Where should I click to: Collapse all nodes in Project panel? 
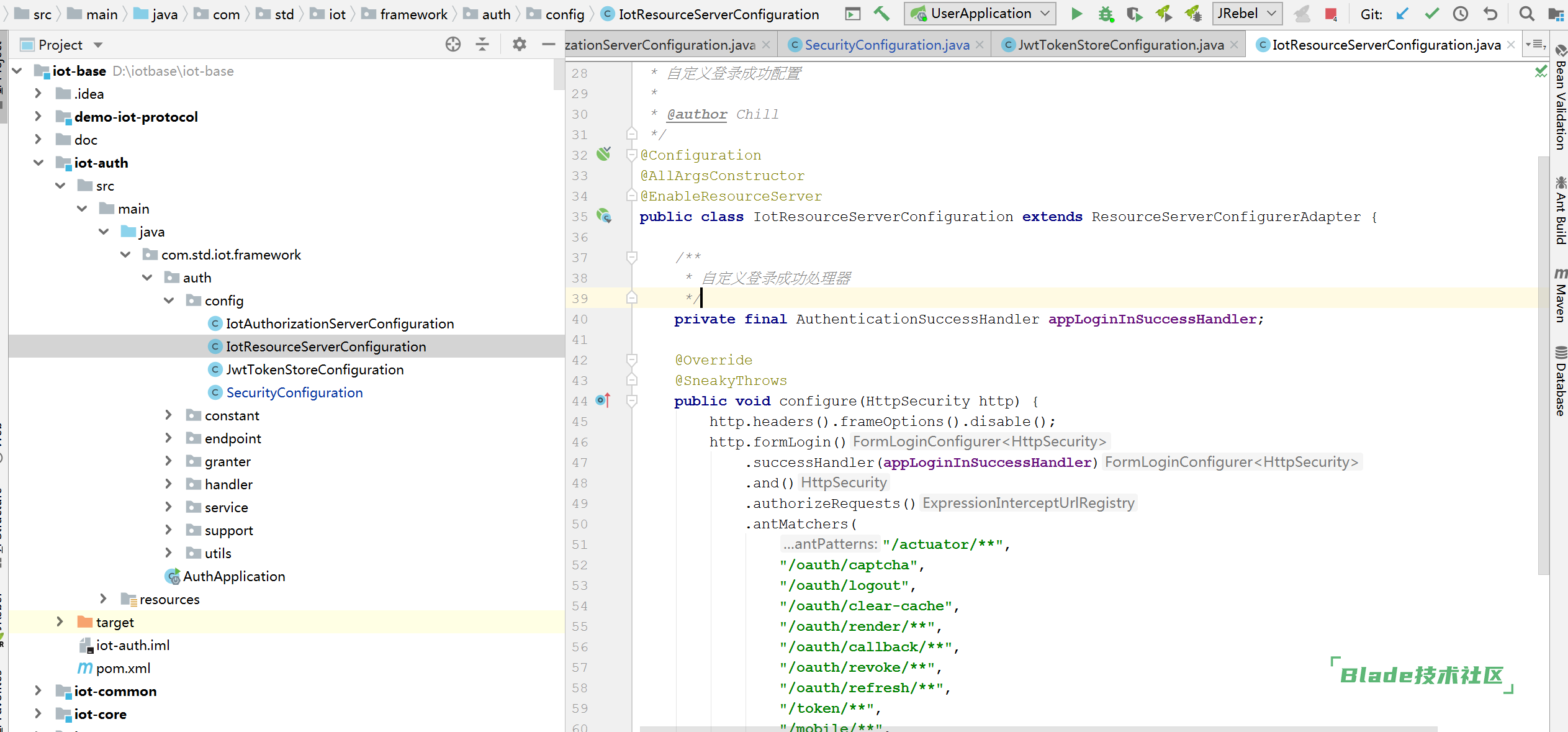coord(482,44)
